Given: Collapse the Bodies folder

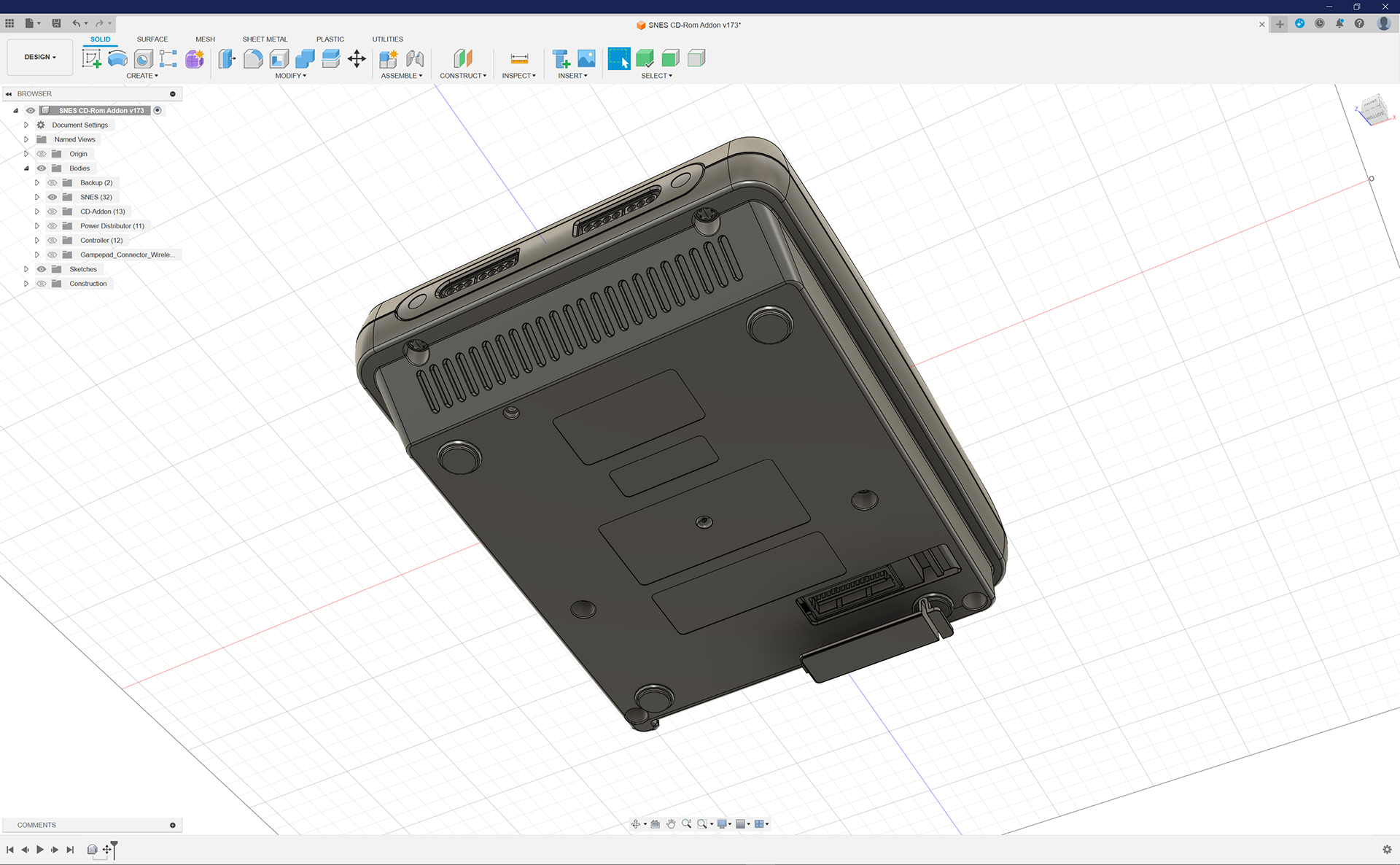Looking at the screenshot, I should pyautogui.click(x=26, y=168).
